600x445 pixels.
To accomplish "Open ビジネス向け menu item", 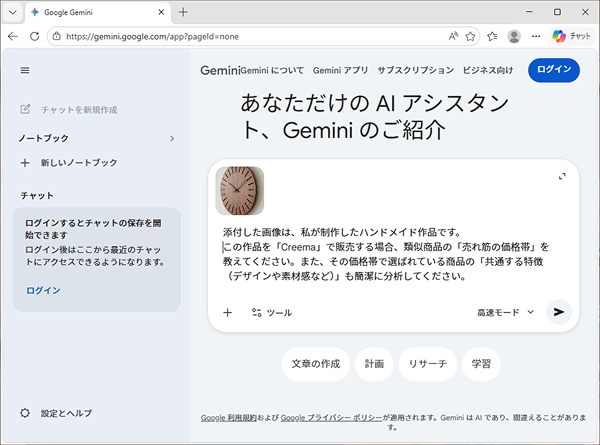I will pyautogui.click(x=488, y=70).
